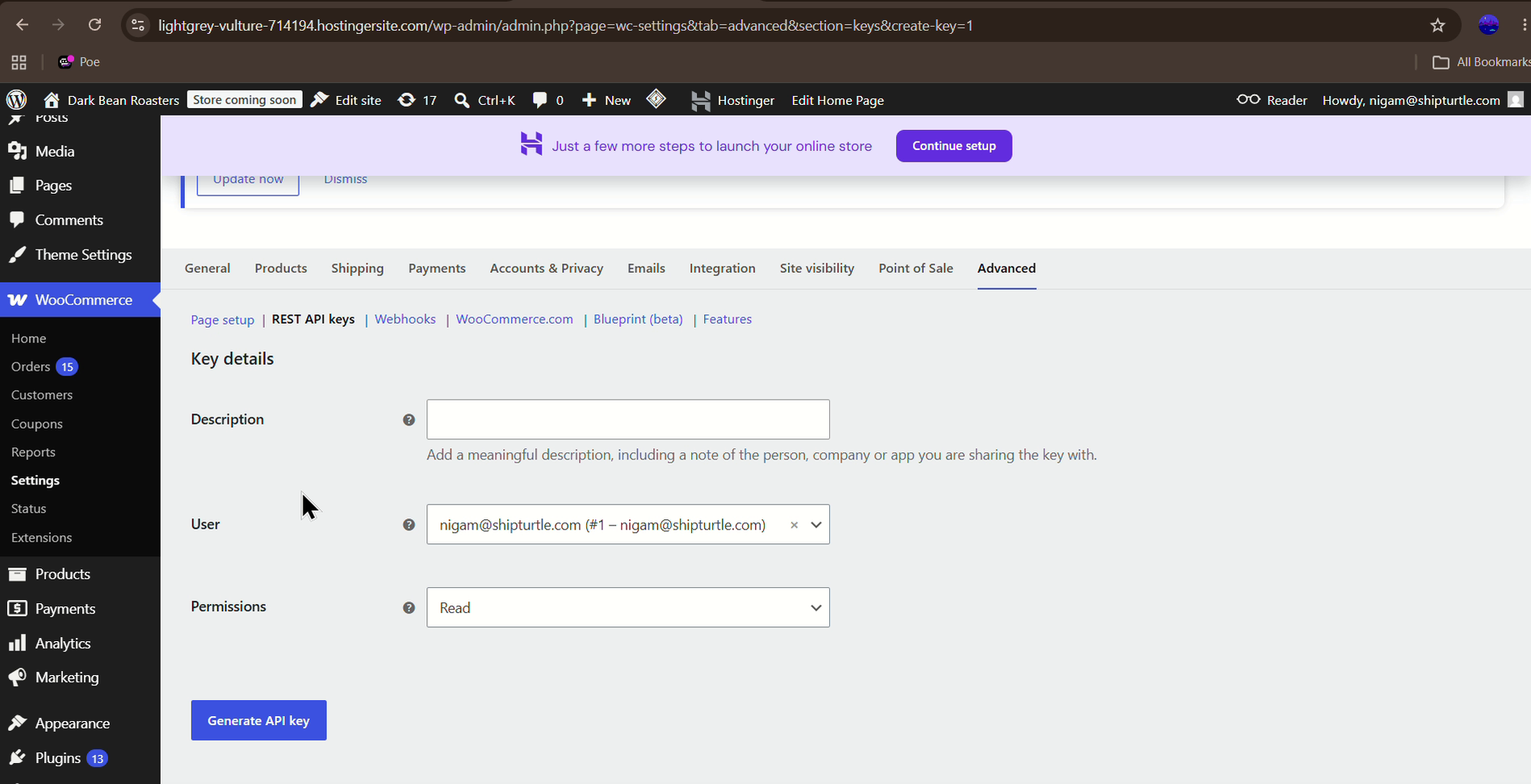This screenshot has width=1531, height=784.
Task: Open the Poe bookmark
Action: tap(79, 62)
